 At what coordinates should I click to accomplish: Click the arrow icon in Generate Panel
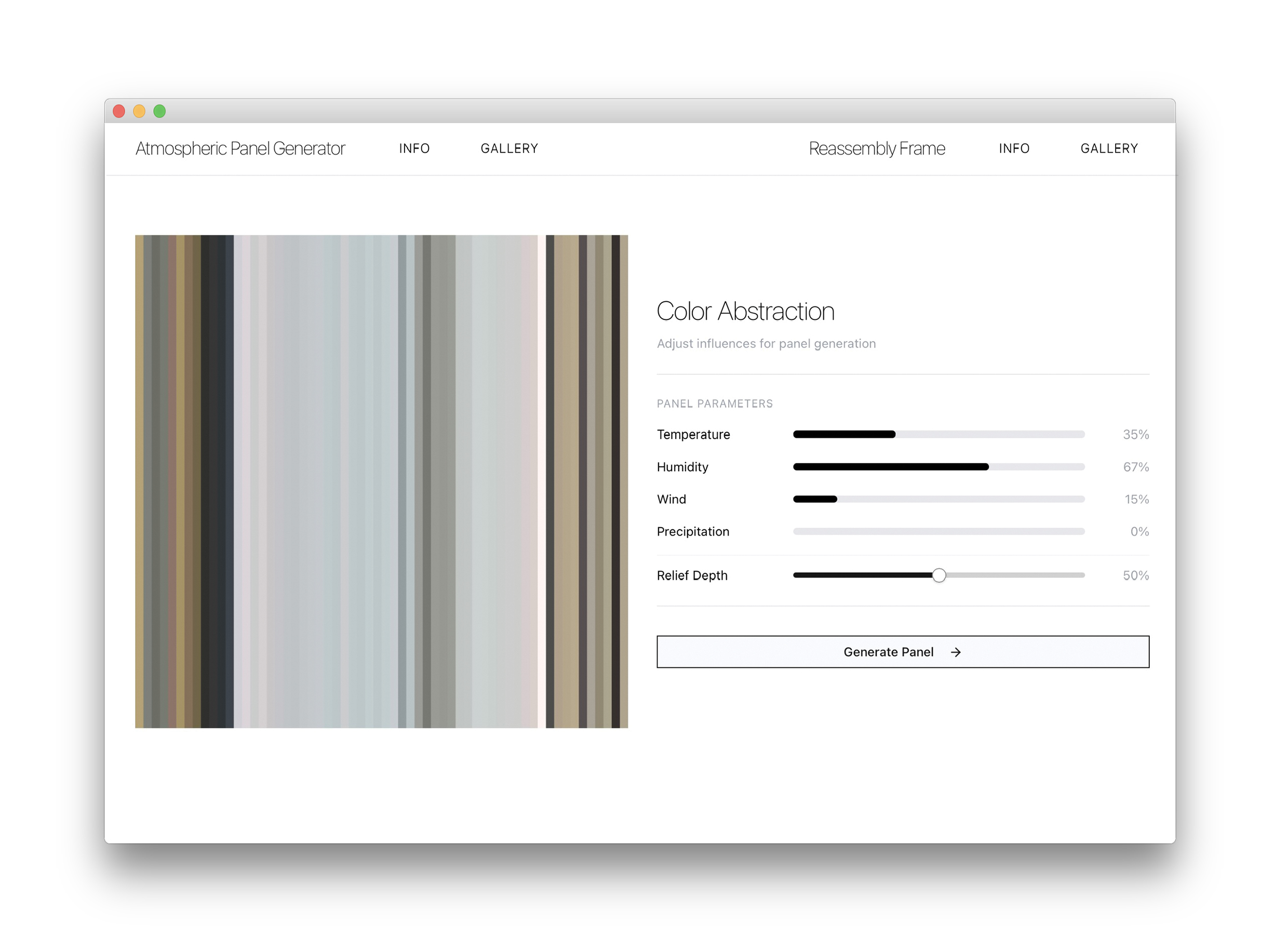pyautogui.click(x=956, y=652)
